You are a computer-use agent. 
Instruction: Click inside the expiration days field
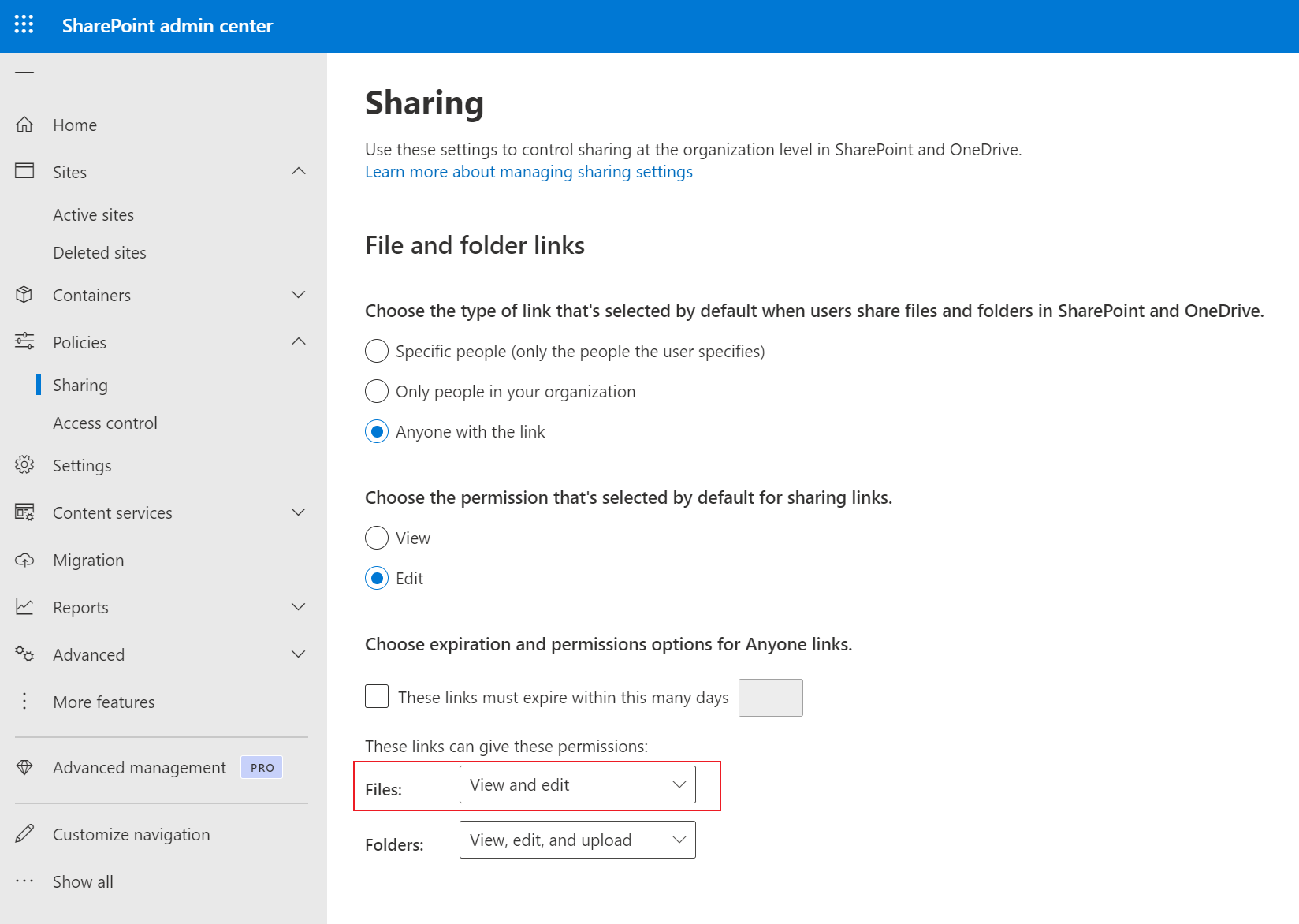click(770, 697)
